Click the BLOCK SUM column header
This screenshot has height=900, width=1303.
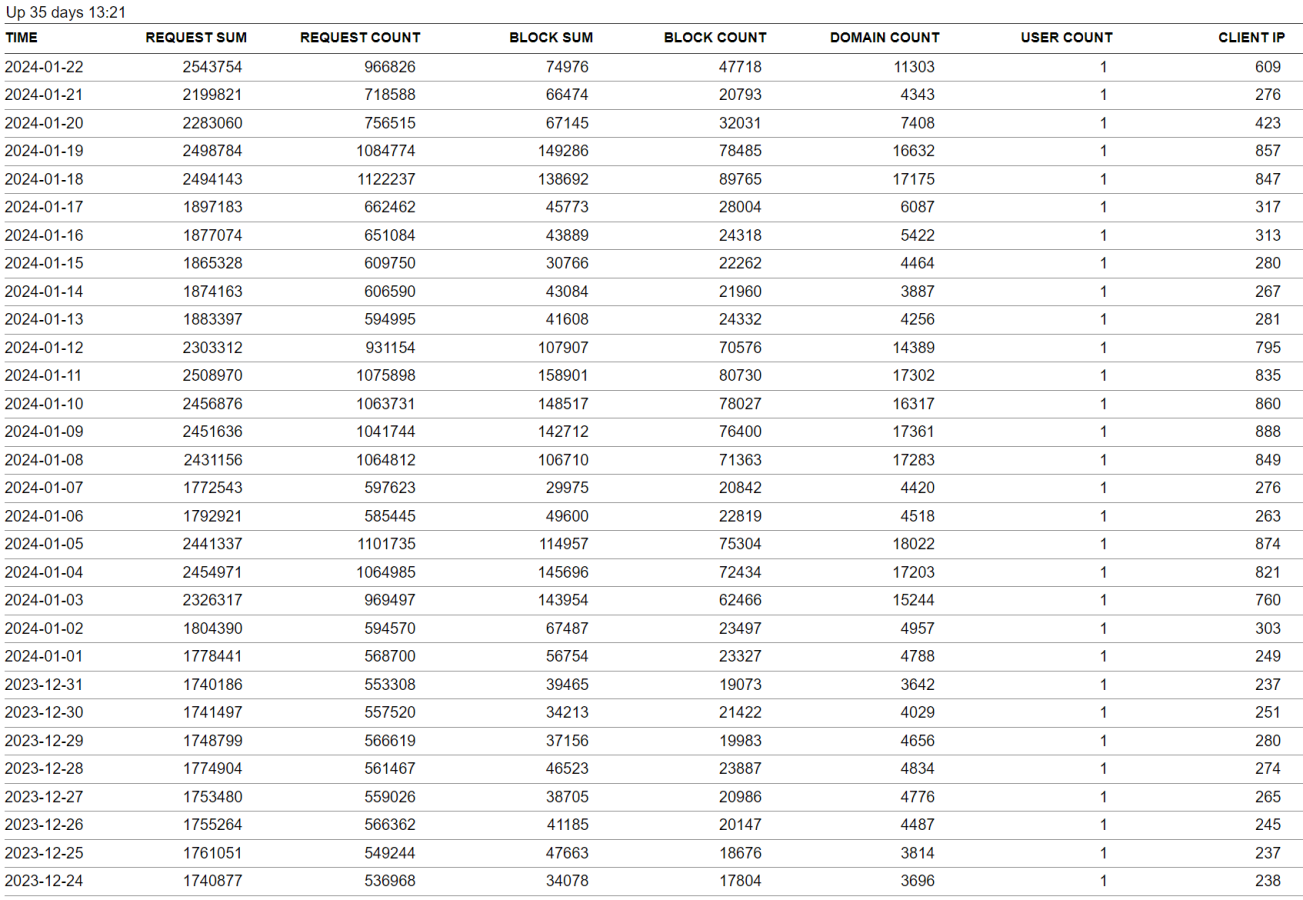[551, 38]
